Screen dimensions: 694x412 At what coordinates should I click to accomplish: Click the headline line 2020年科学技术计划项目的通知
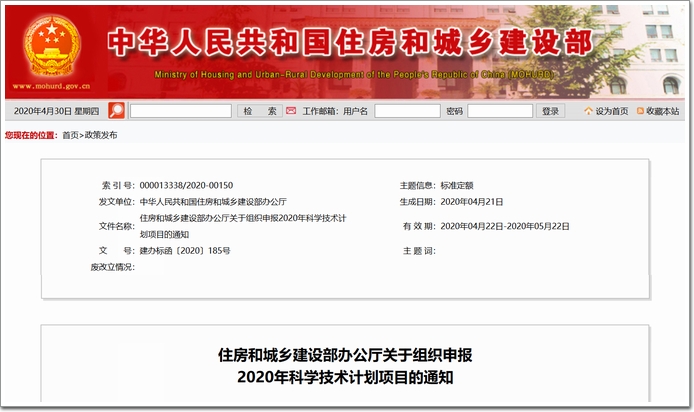pyautogui.click(x=345, y=377)
